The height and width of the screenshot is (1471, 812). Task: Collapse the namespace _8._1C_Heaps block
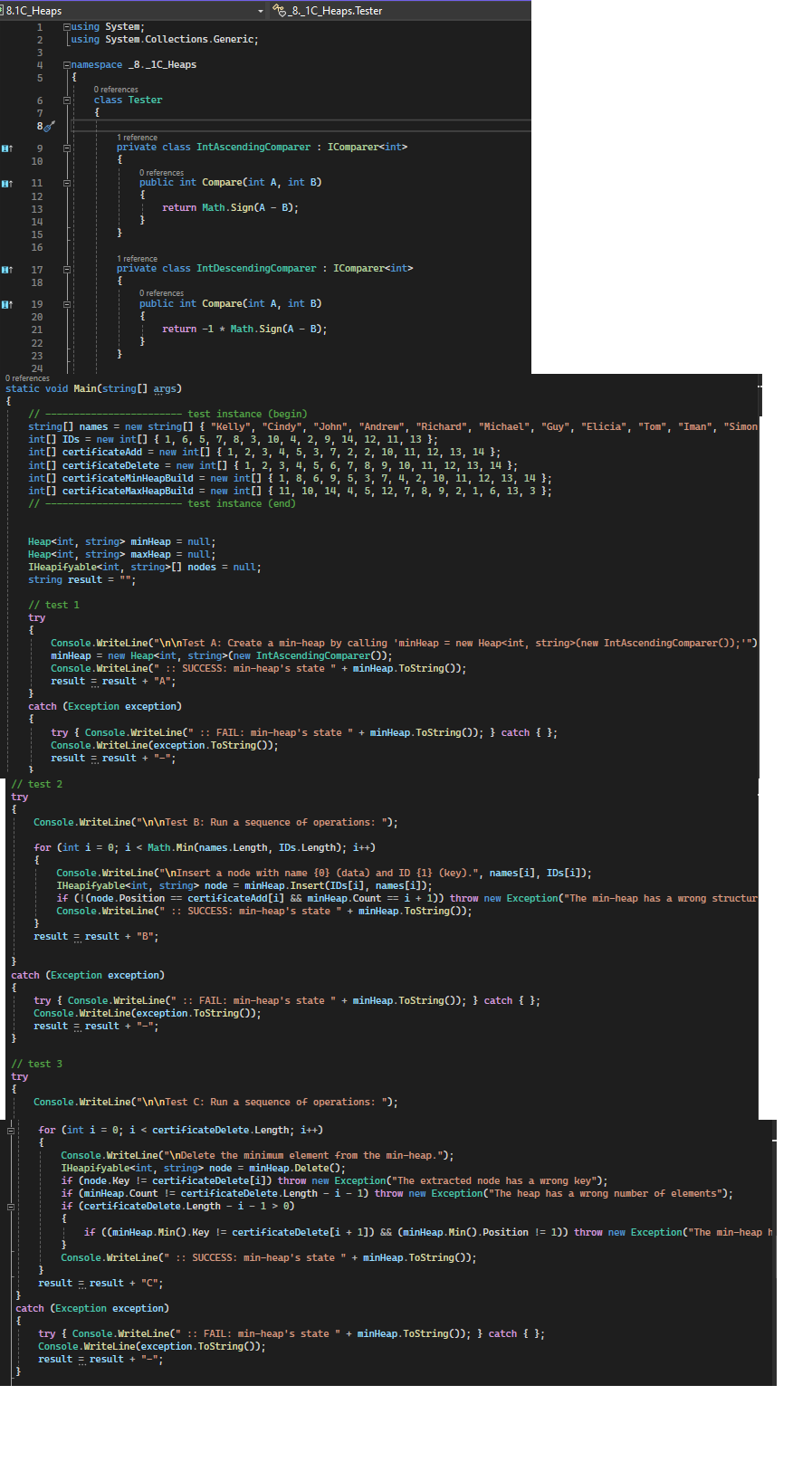66,65
